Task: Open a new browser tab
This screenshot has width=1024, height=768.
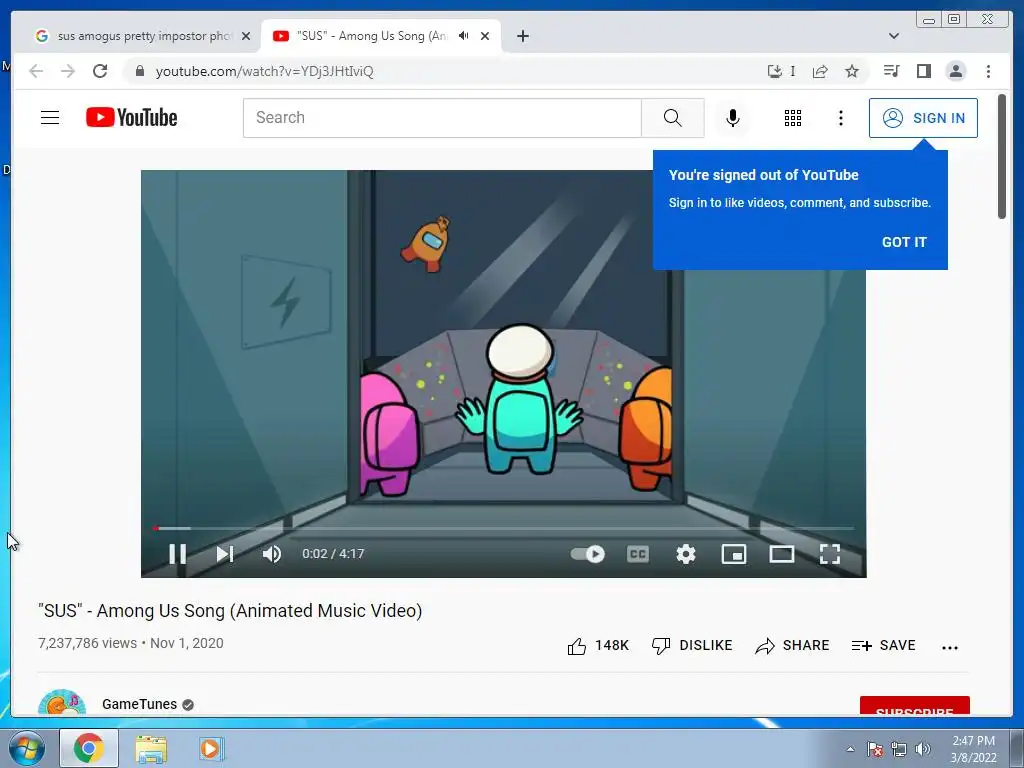Action: click(x=522, y=36)
